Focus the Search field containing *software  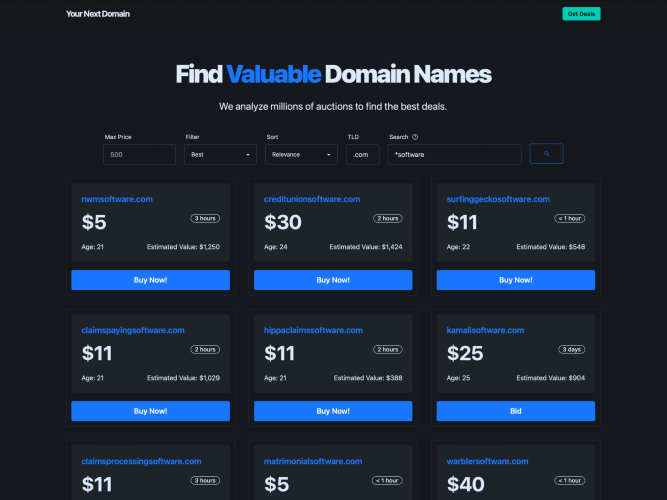click(454, 154)
